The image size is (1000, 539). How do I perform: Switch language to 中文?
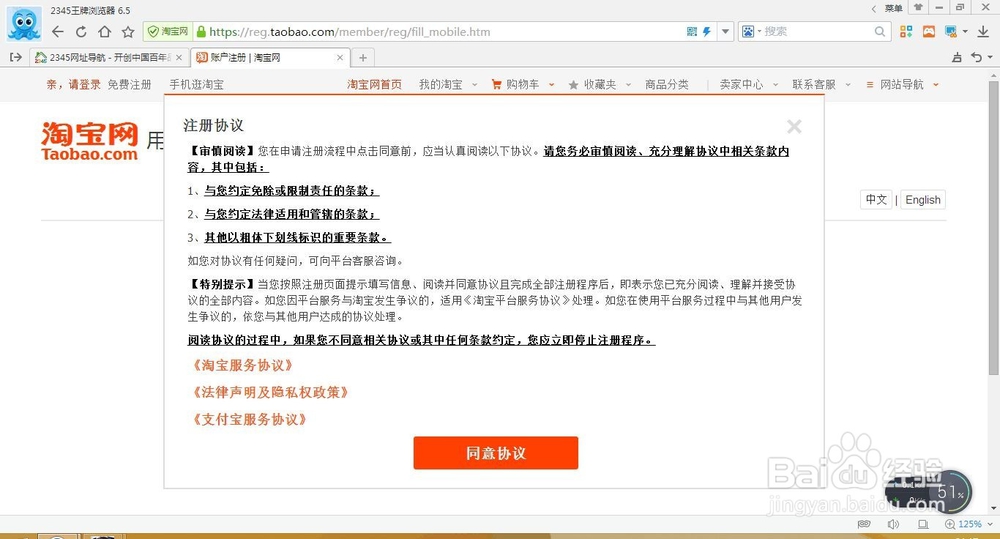tap(876, 200)
